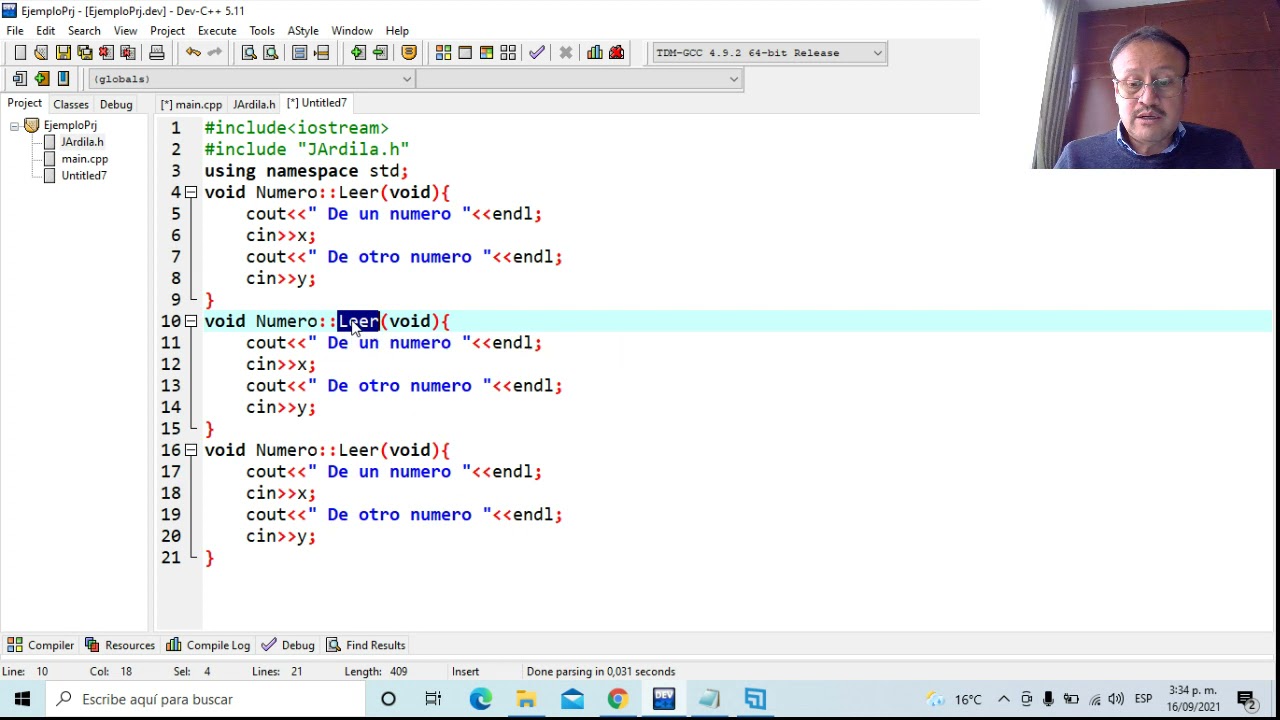Select main.cpp in the project tree

[x=84, y=159]
